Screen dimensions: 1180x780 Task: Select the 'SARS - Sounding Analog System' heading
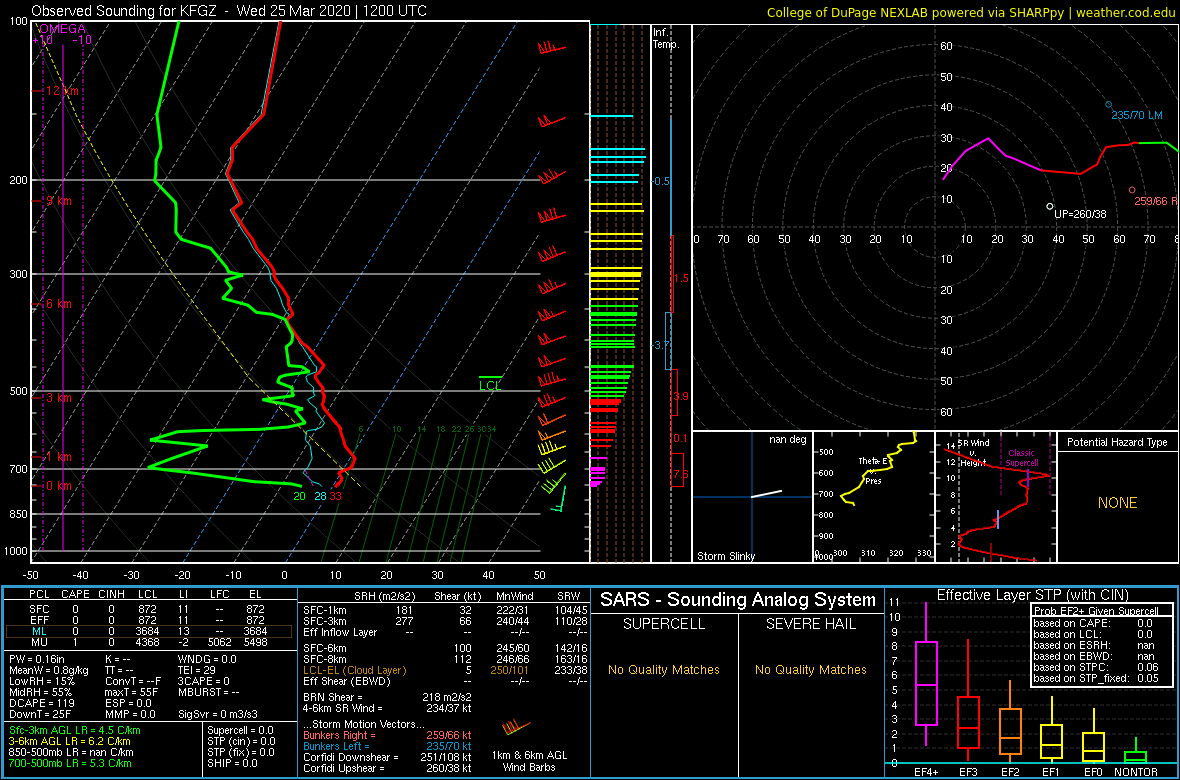[x=738, y=600]
